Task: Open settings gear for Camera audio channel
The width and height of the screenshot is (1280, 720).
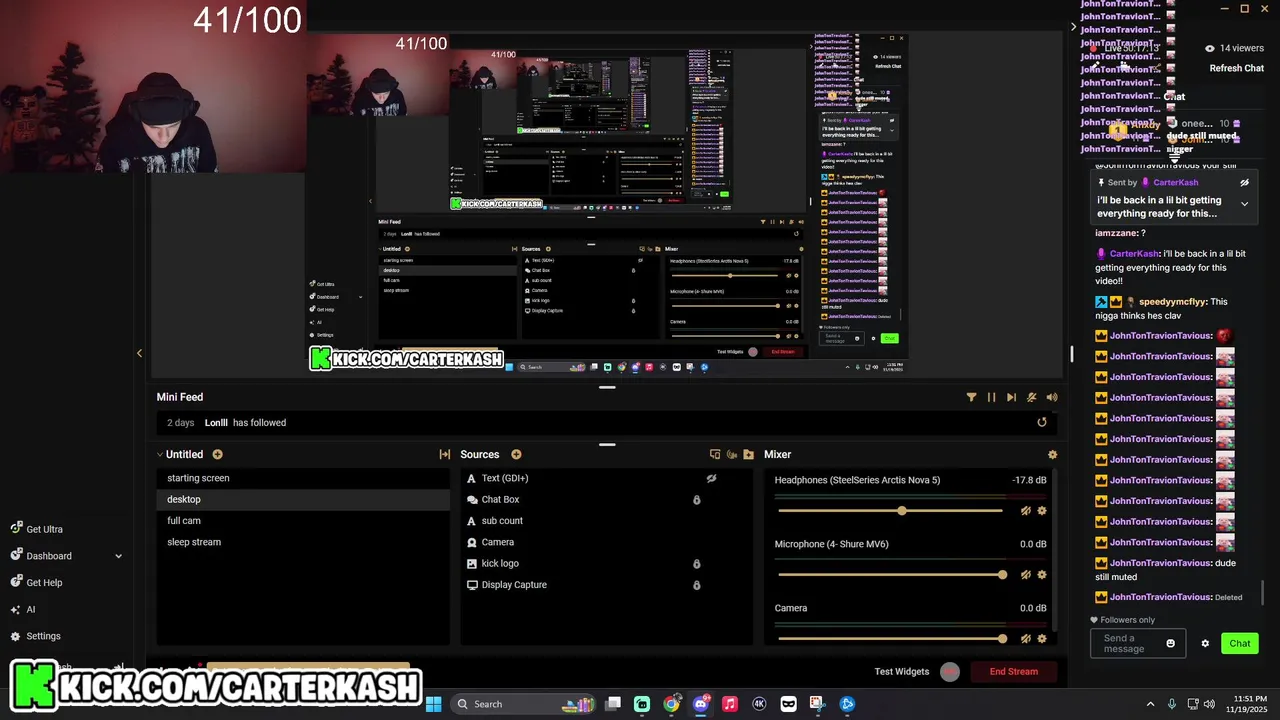Action: pos(1041,639)
